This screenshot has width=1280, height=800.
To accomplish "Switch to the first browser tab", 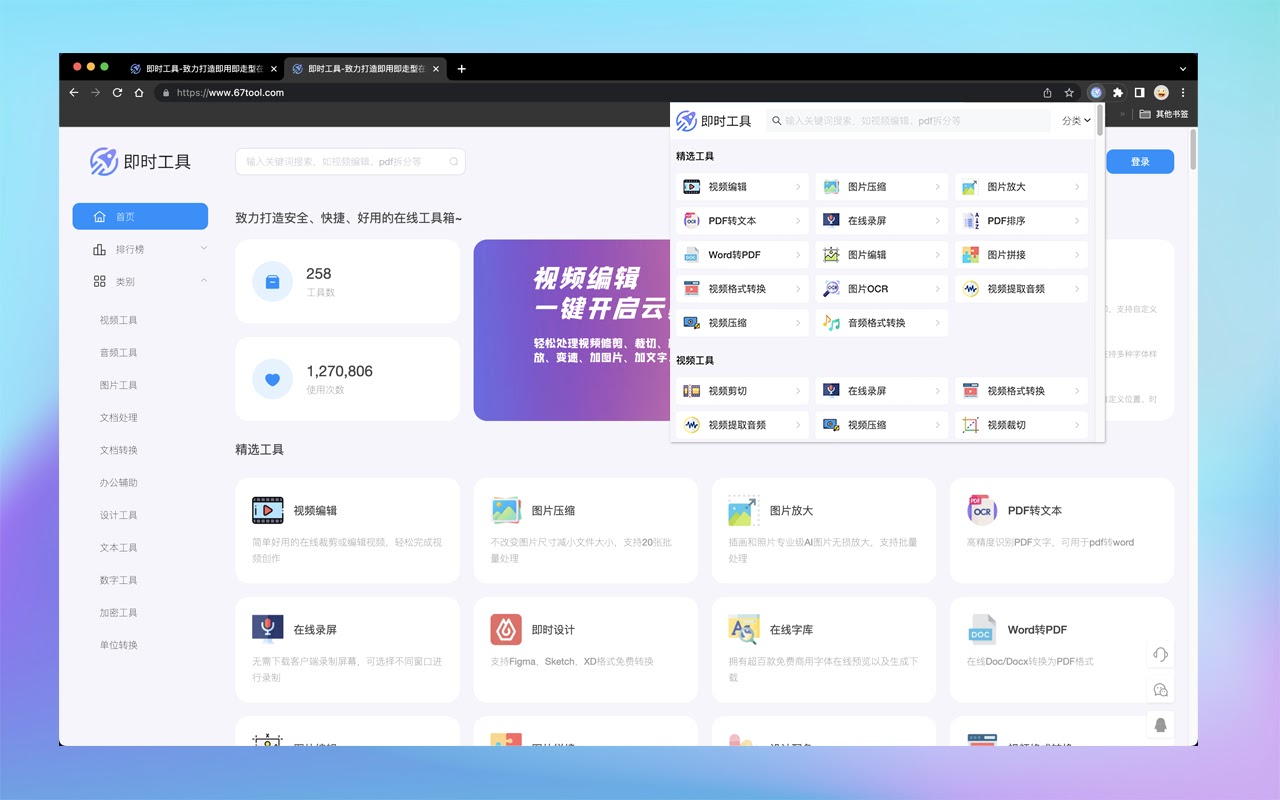I will point(203,69).
